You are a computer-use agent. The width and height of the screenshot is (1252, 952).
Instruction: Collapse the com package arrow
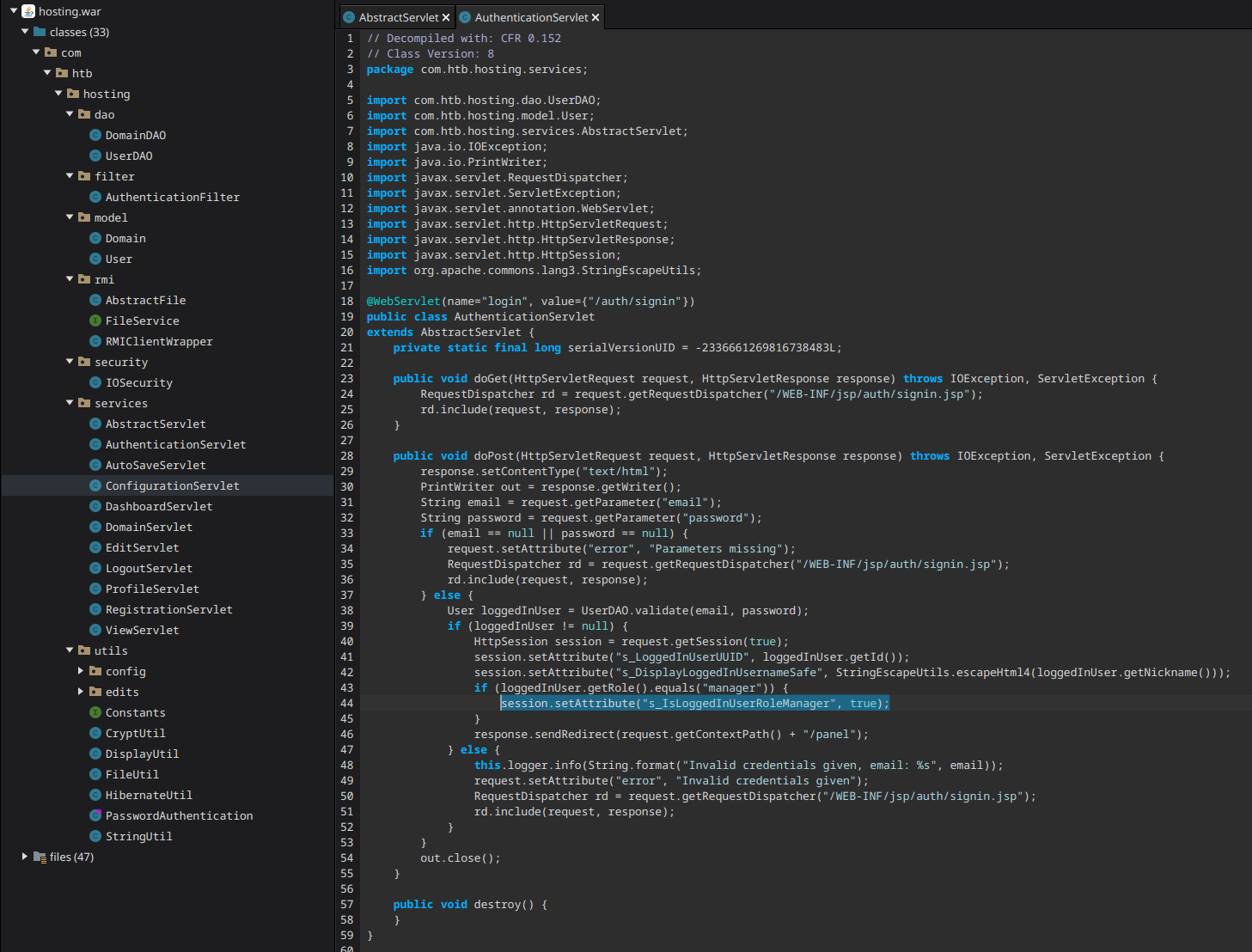36,52
